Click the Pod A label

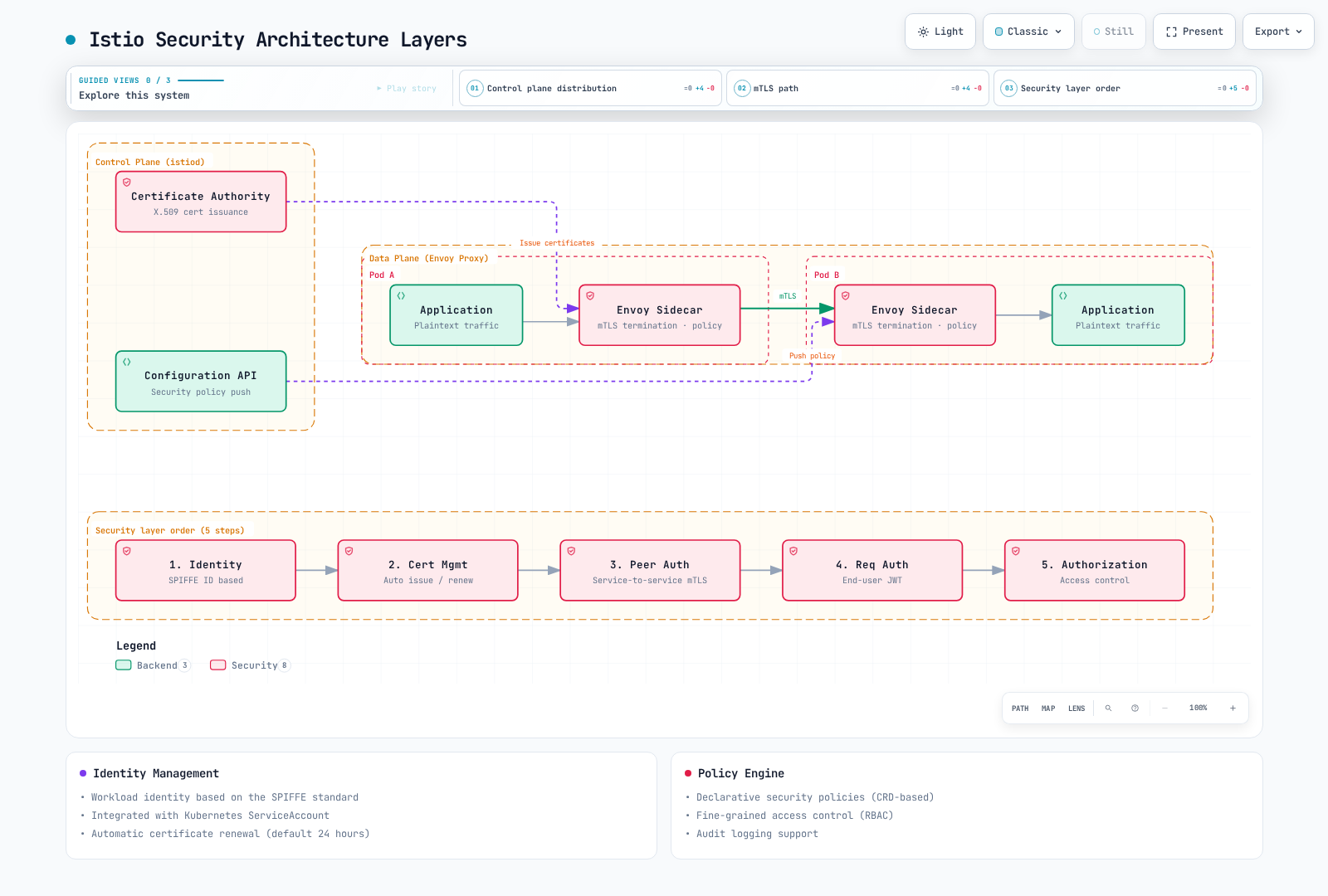click(x=382, y=275)
